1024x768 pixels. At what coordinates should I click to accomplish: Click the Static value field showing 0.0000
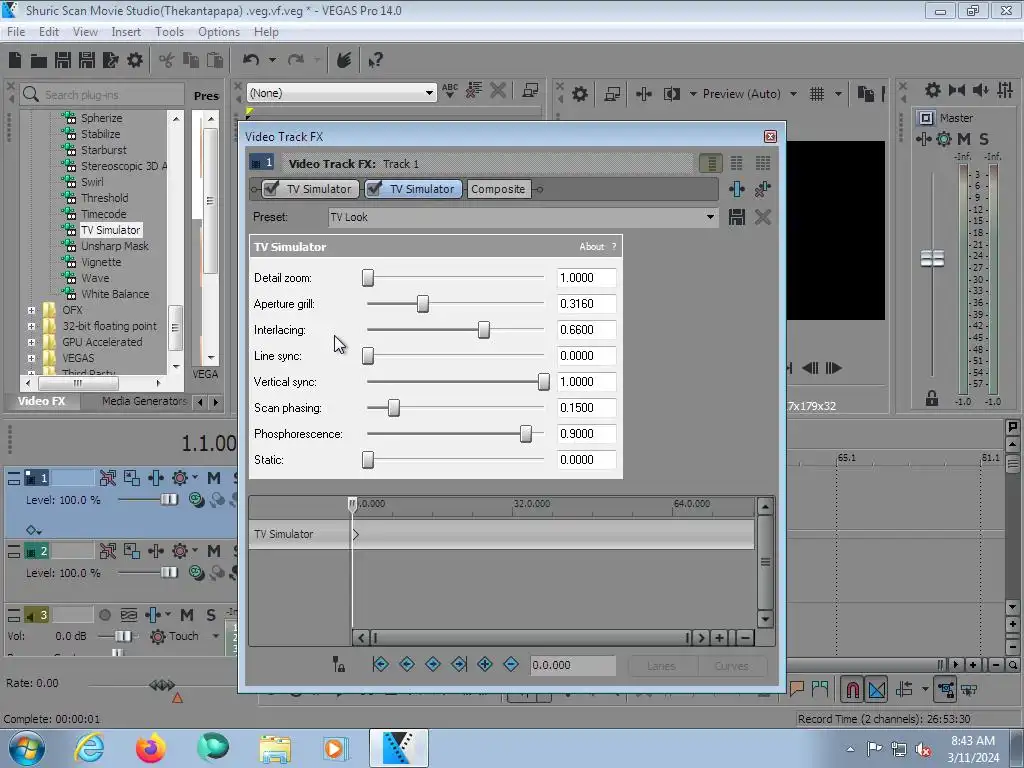pyautogui.click(x=586, y=460)
